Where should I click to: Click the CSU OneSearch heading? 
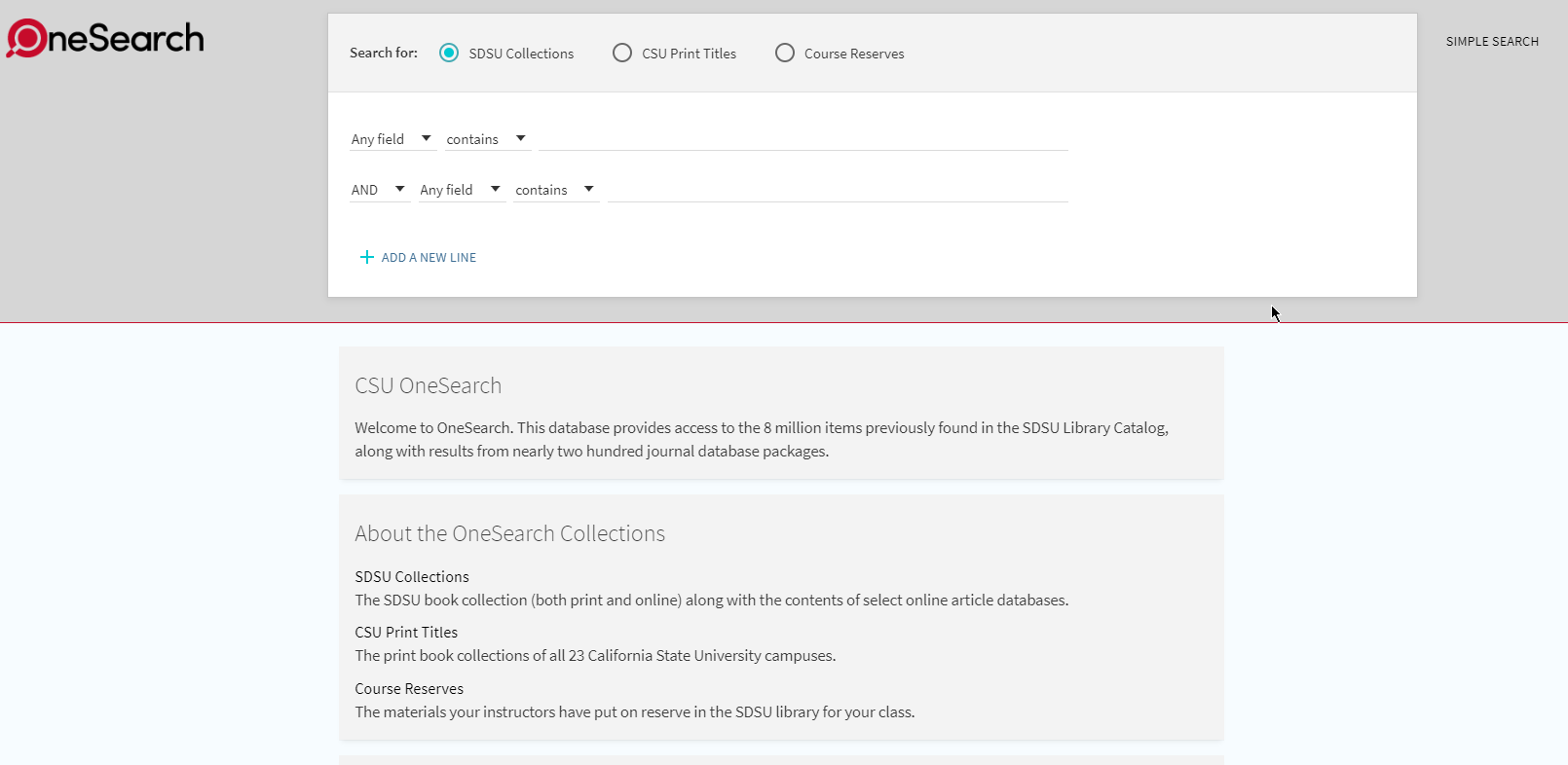point(429,385)
